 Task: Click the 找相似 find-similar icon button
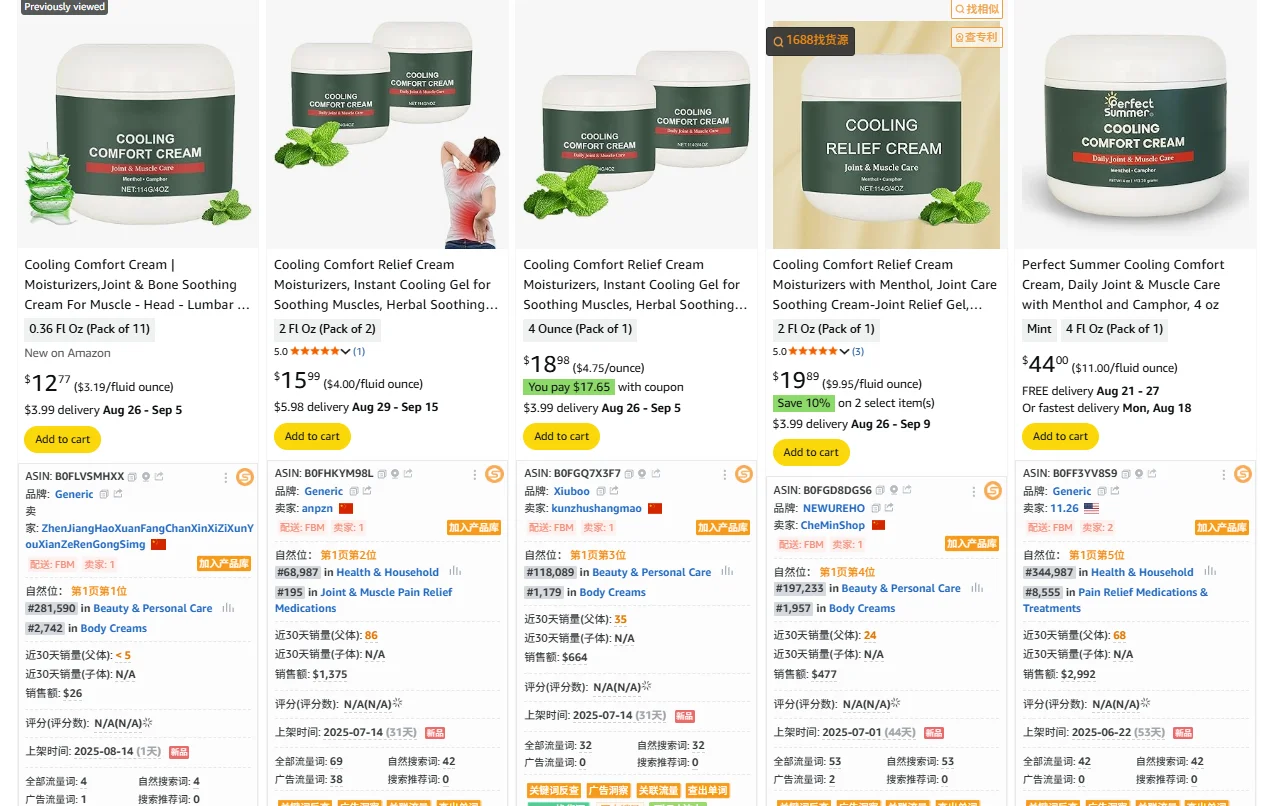pyautogui.click(x=976, y=9)
